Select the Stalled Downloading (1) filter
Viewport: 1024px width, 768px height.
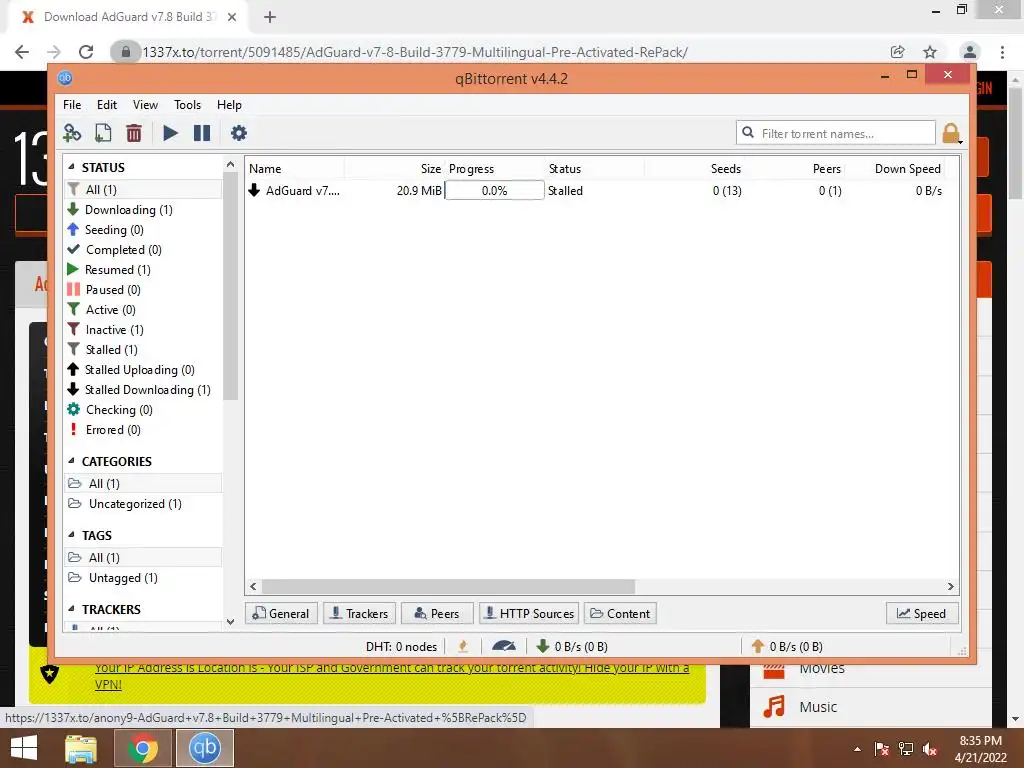(143, 390)
